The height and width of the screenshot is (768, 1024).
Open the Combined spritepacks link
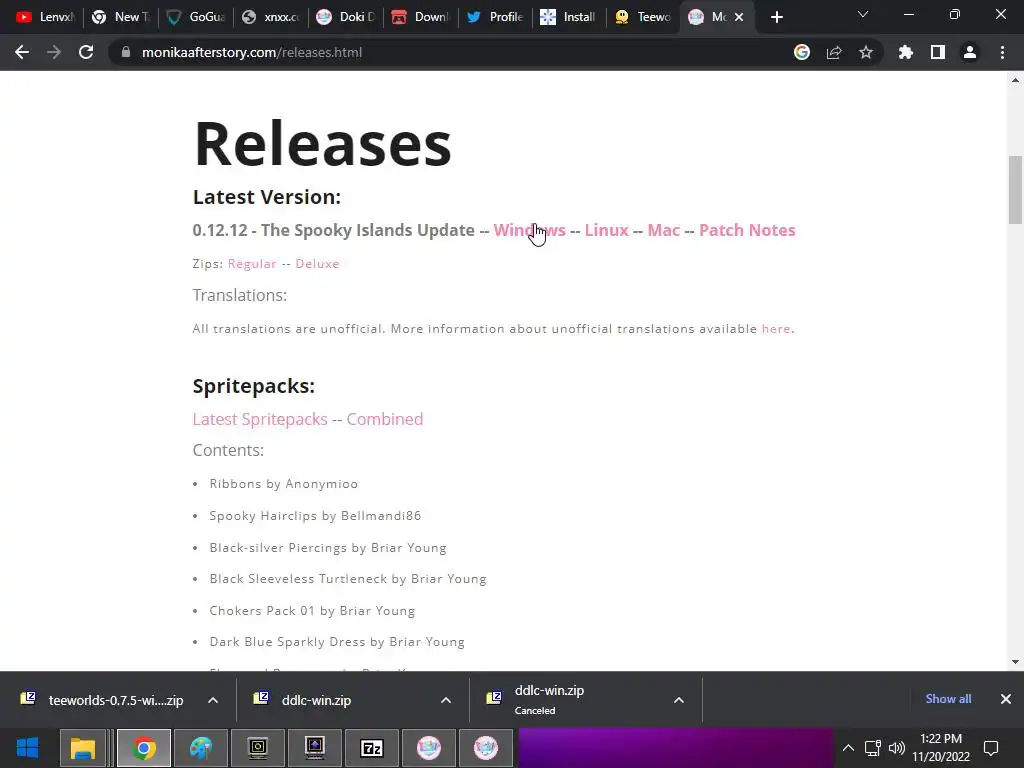385,419
